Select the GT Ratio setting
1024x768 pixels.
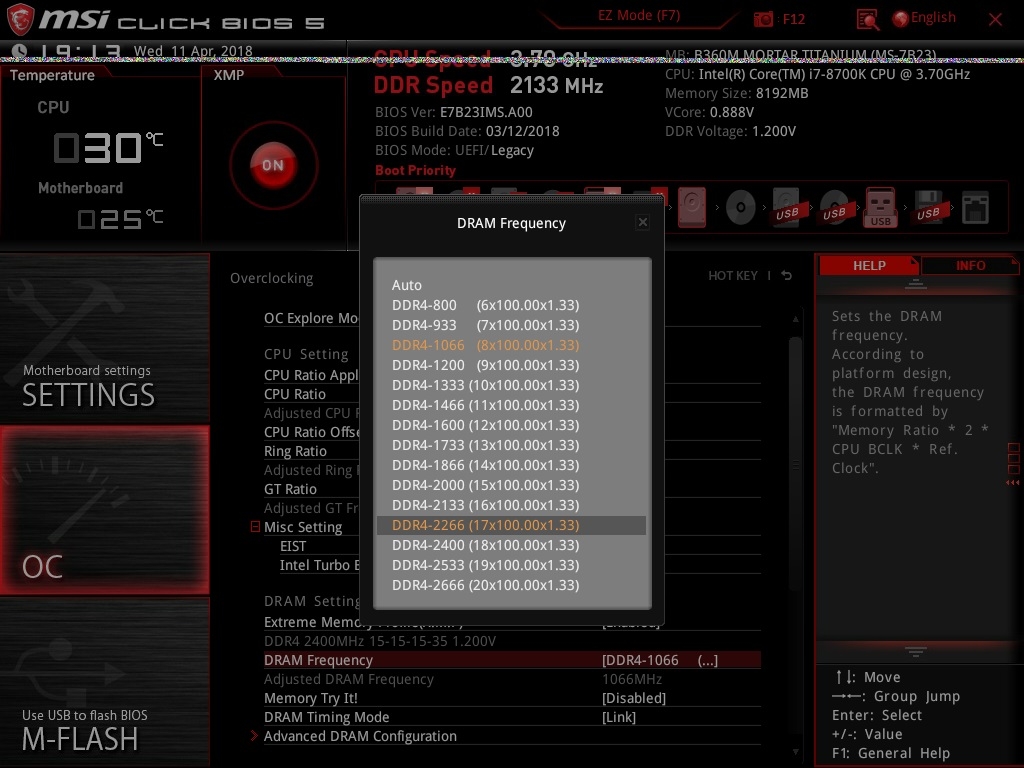[290, 488]
